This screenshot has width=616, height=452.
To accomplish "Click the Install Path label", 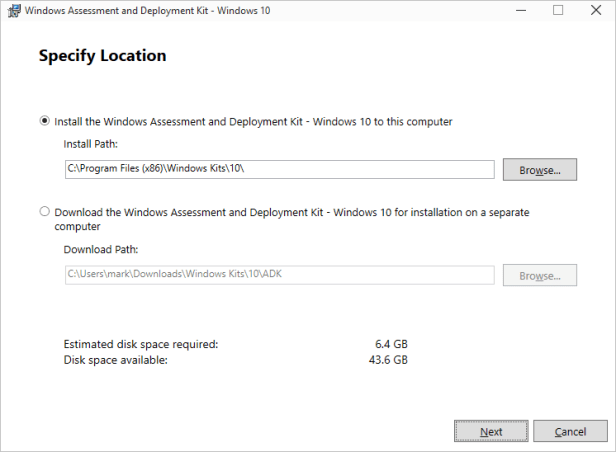I will click(91, 144).
